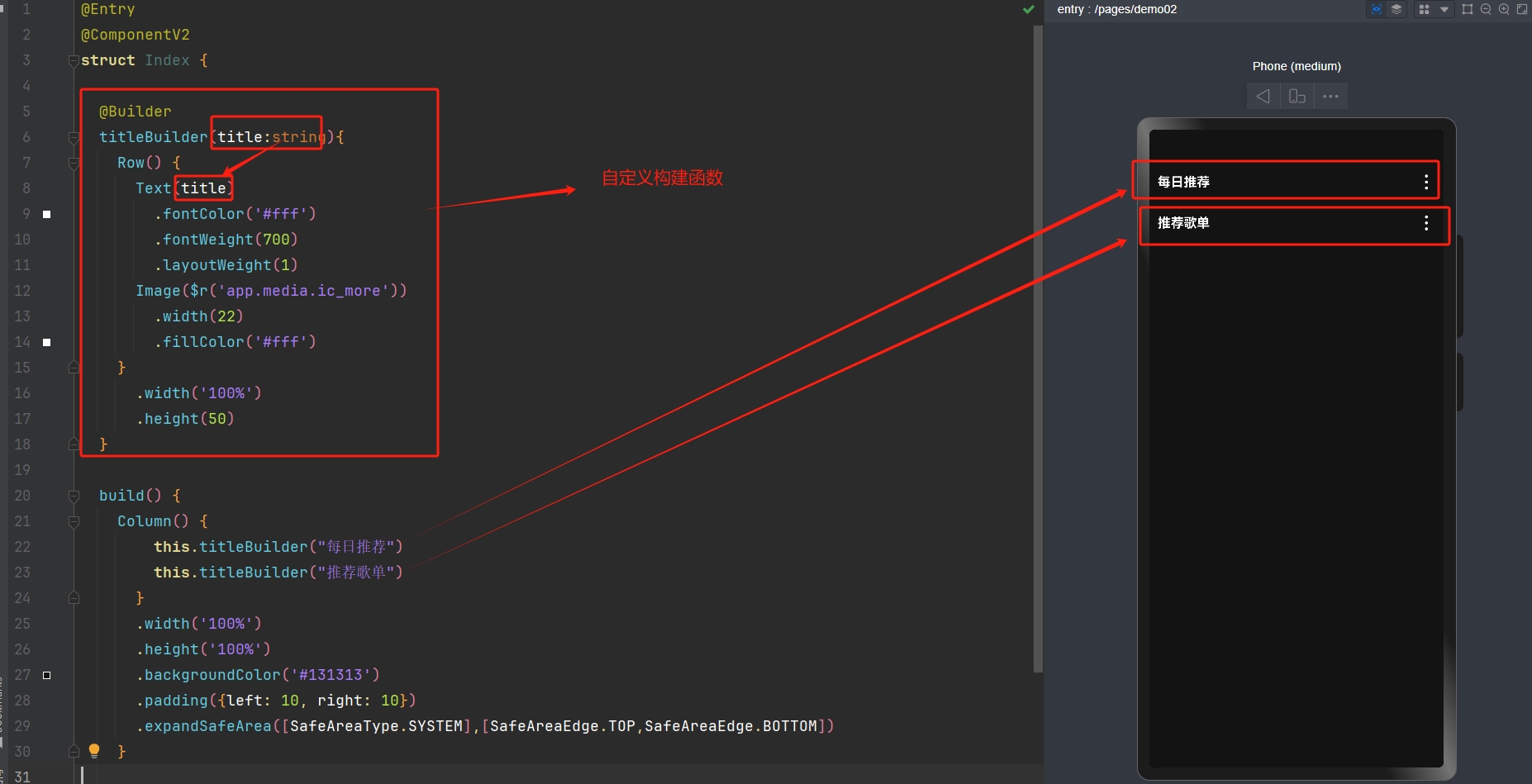Click the vertical menu dots beside 推荐歌单
This screenshot has width=1532, height=784.
[1426, 223]
